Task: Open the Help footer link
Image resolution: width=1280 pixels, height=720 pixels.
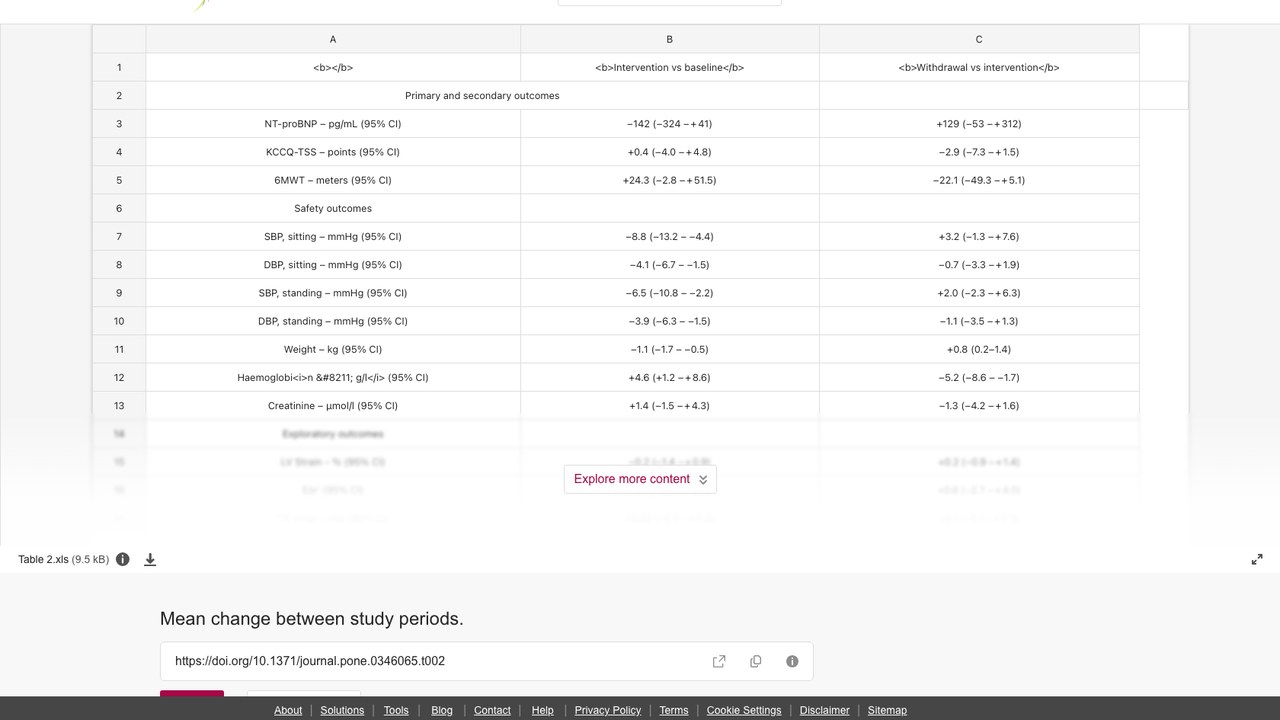Action: click(x=542, y=710)
